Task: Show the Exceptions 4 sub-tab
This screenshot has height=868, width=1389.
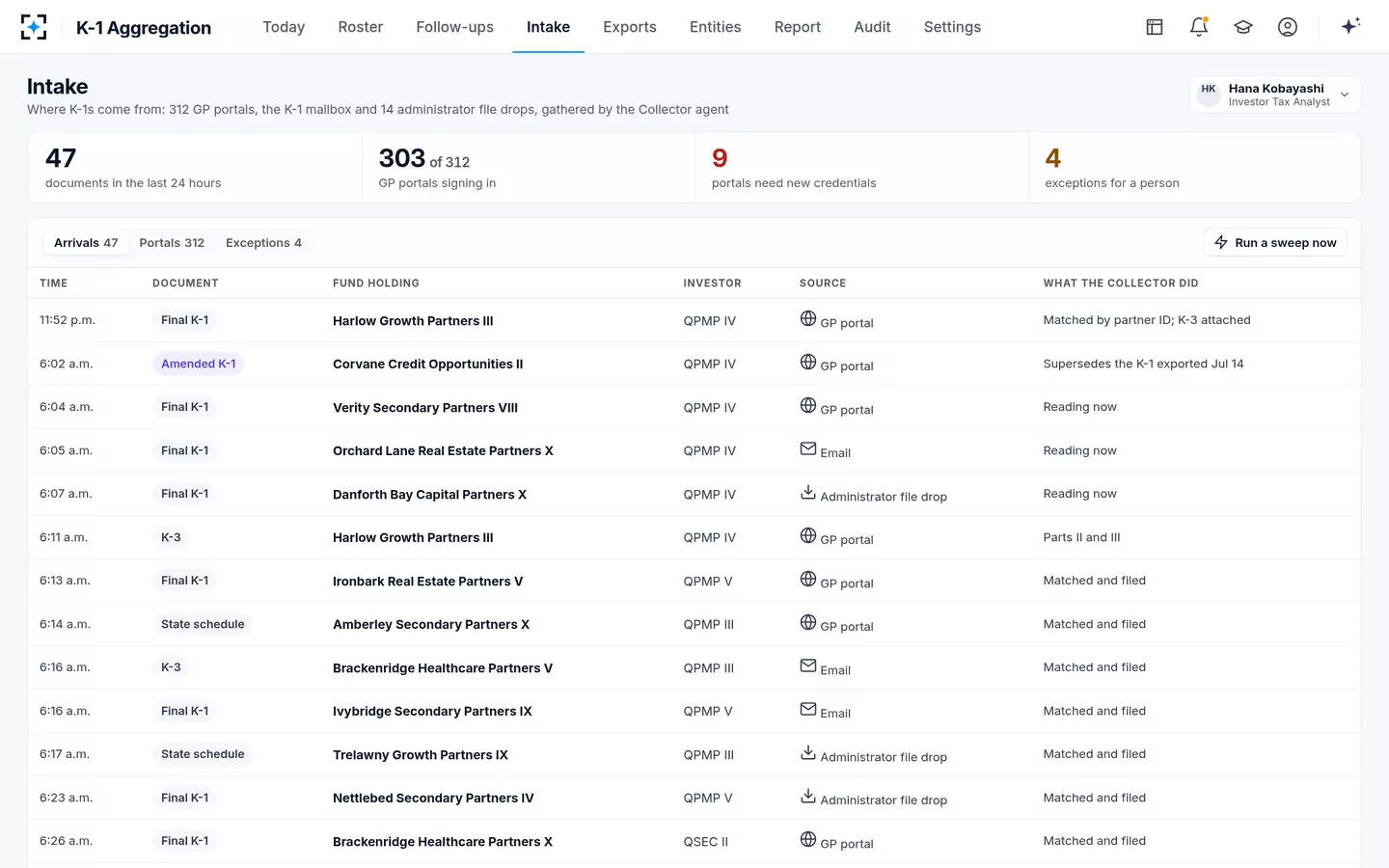Action: (263, 243)
